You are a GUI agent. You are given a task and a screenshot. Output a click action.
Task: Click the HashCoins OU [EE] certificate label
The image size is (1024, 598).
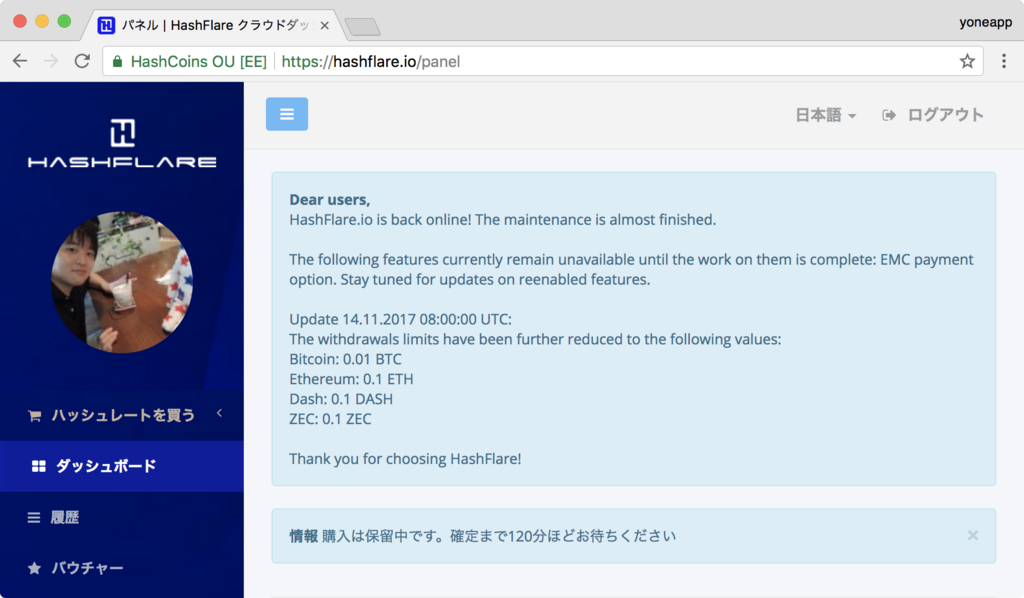pos(199,61)
